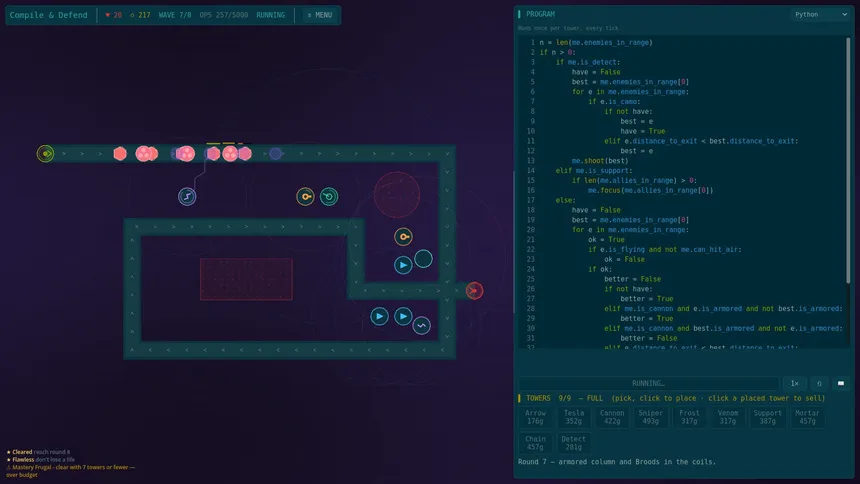Viewport: 860px width, 484px height.
Task: Click the round reset button next to 1x
Action: coord(819,383)
